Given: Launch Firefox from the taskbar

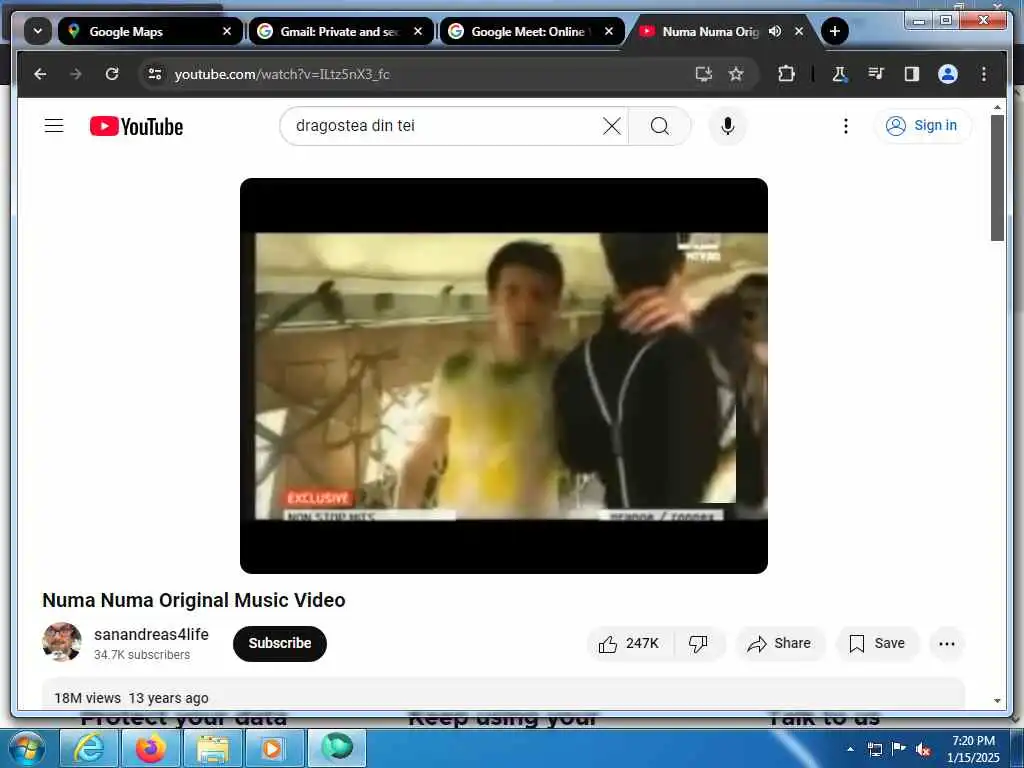Looking at the screenshot, I should pos(150,748).
